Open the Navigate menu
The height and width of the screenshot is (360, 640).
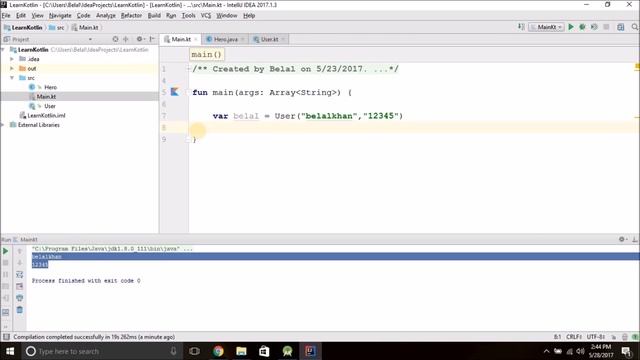coord(60,16)
